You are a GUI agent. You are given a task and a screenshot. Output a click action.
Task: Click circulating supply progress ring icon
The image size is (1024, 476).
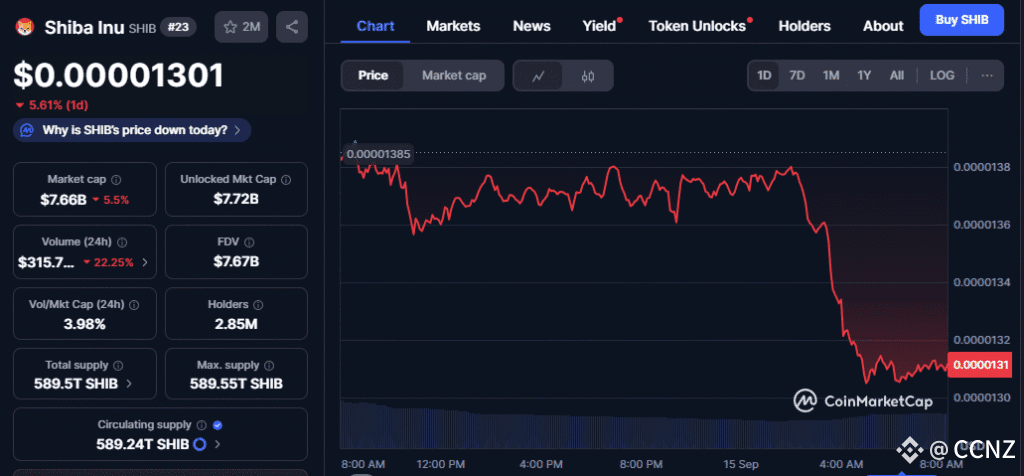(x=200, y=445)
